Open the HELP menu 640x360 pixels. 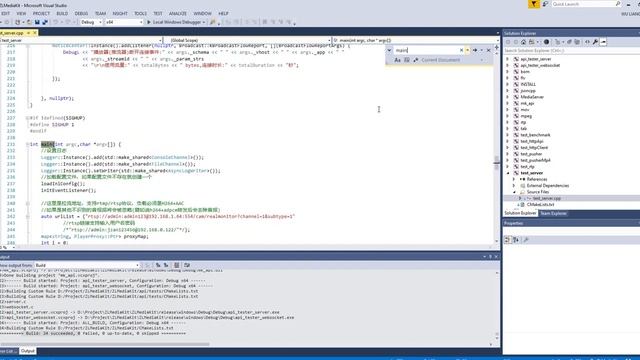[223, 13]
